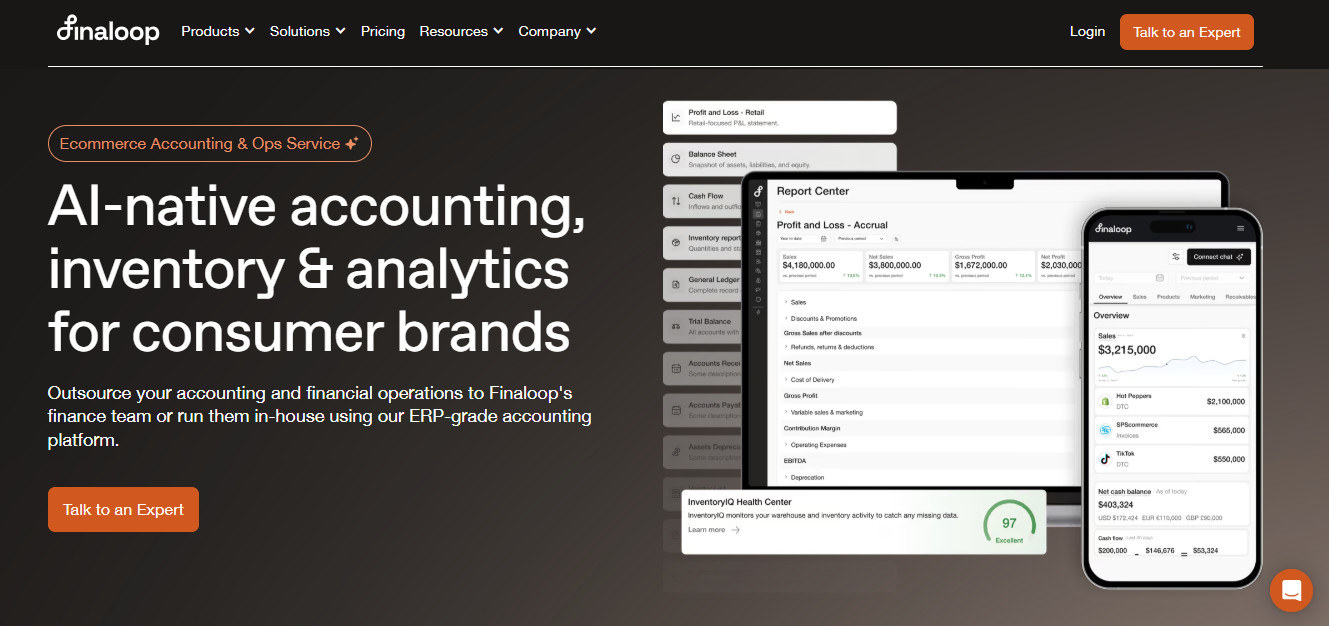Click the Login link
Screen dimensions: 1329x626
click(1087, 31)
